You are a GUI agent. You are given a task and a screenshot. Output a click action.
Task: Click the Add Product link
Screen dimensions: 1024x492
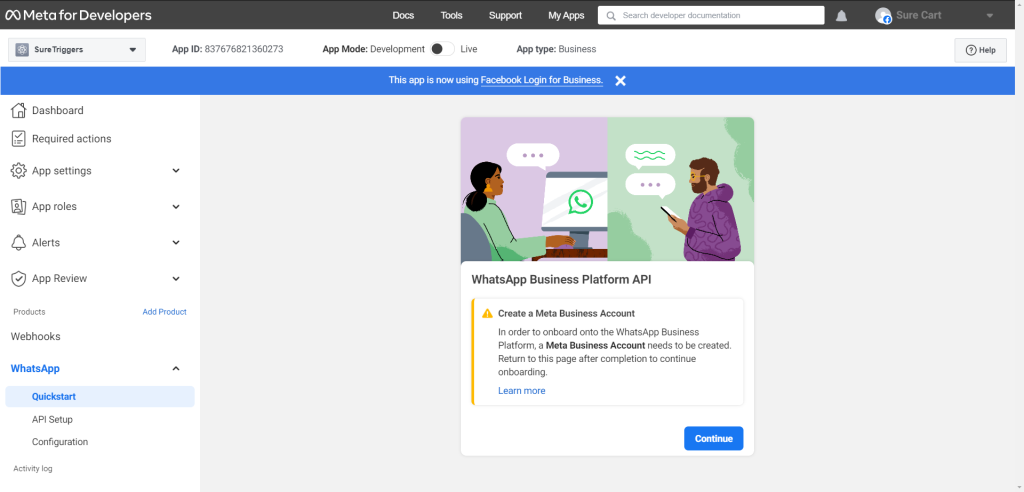pyautogui.click(x=165, y=312)
